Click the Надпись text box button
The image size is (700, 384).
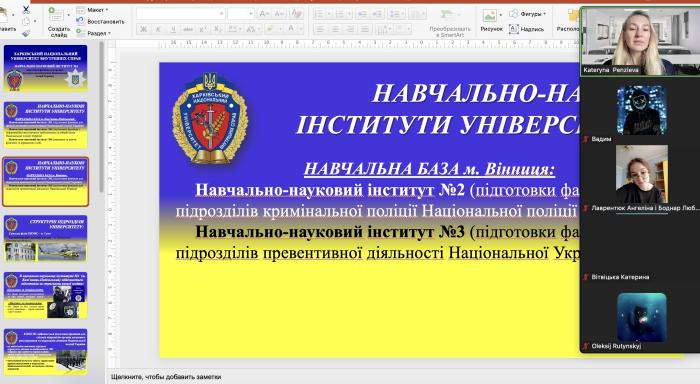point(527,29)
